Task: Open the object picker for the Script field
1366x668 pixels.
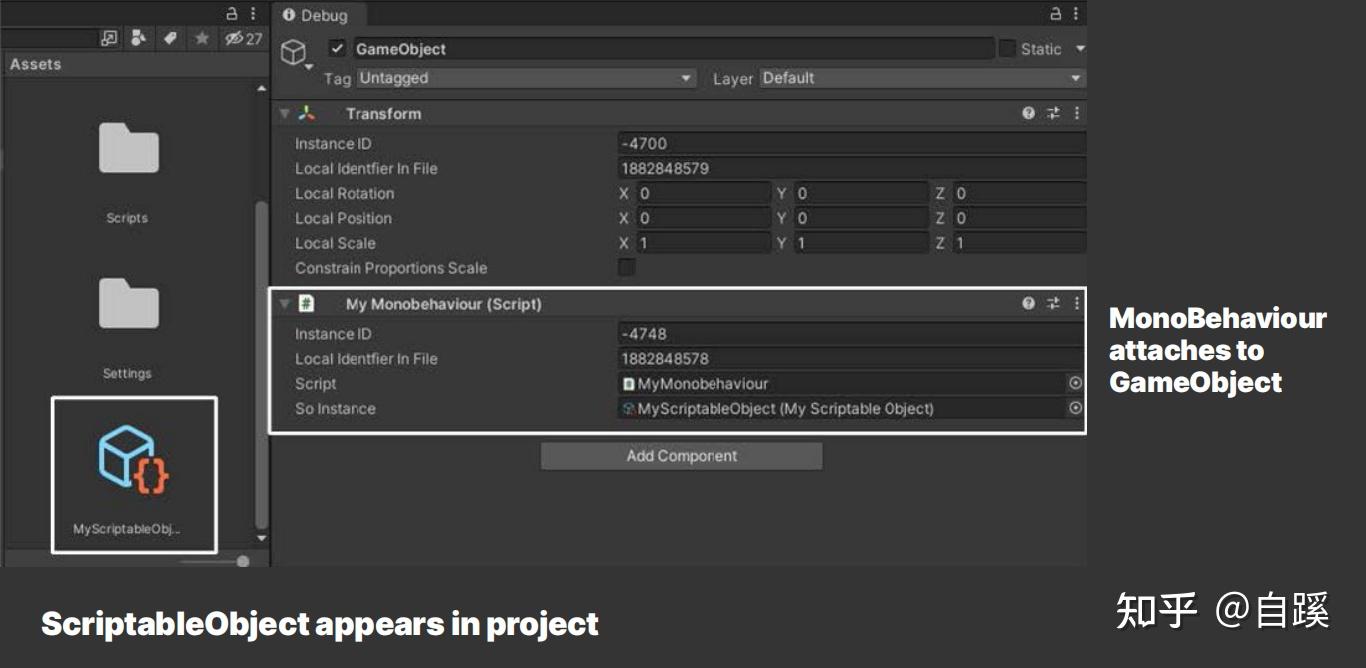Action: (x=1076, y=383)
